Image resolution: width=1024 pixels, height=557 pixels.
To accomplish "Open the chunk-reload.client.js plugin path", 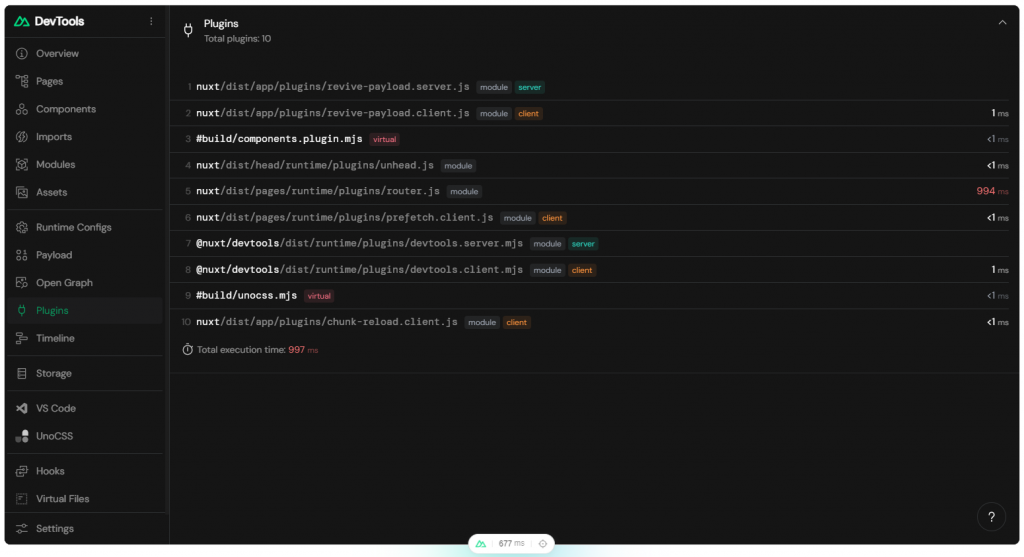I will 327,322.
